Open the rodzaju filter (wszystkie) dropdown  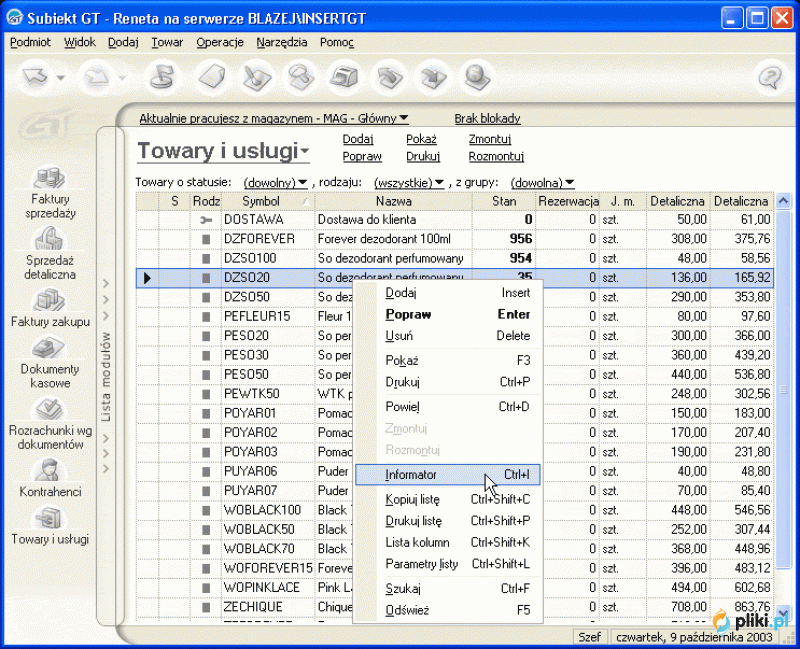[x=409, y=182]
